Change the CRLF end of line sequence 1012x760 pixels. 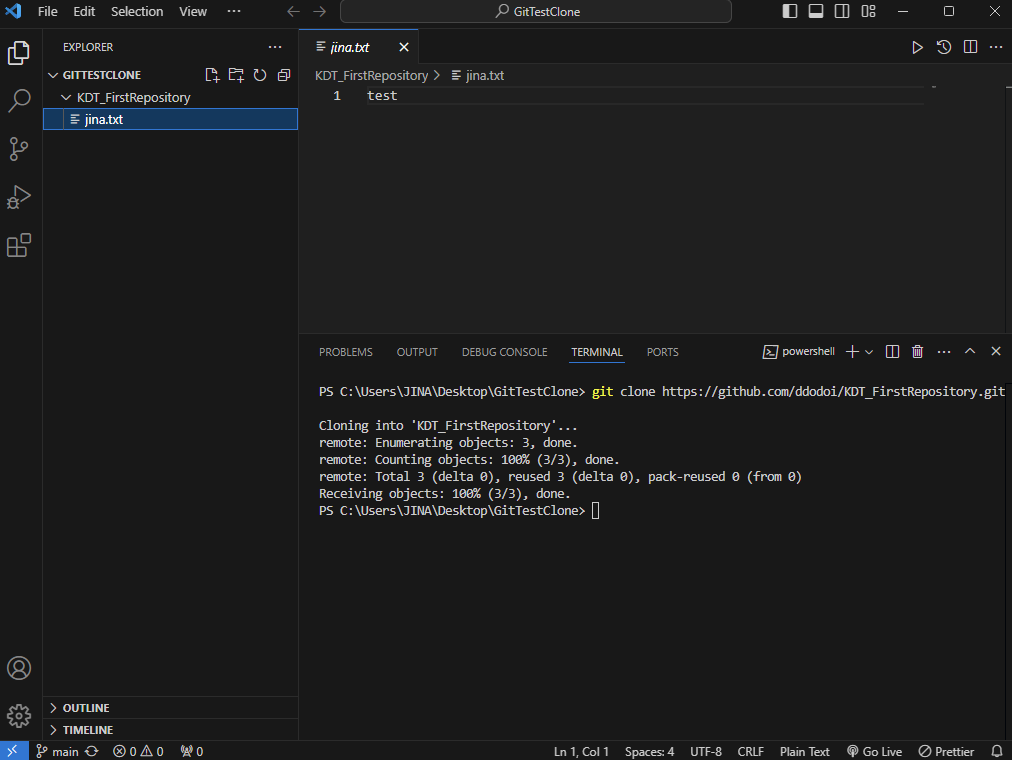click(751, 751)
